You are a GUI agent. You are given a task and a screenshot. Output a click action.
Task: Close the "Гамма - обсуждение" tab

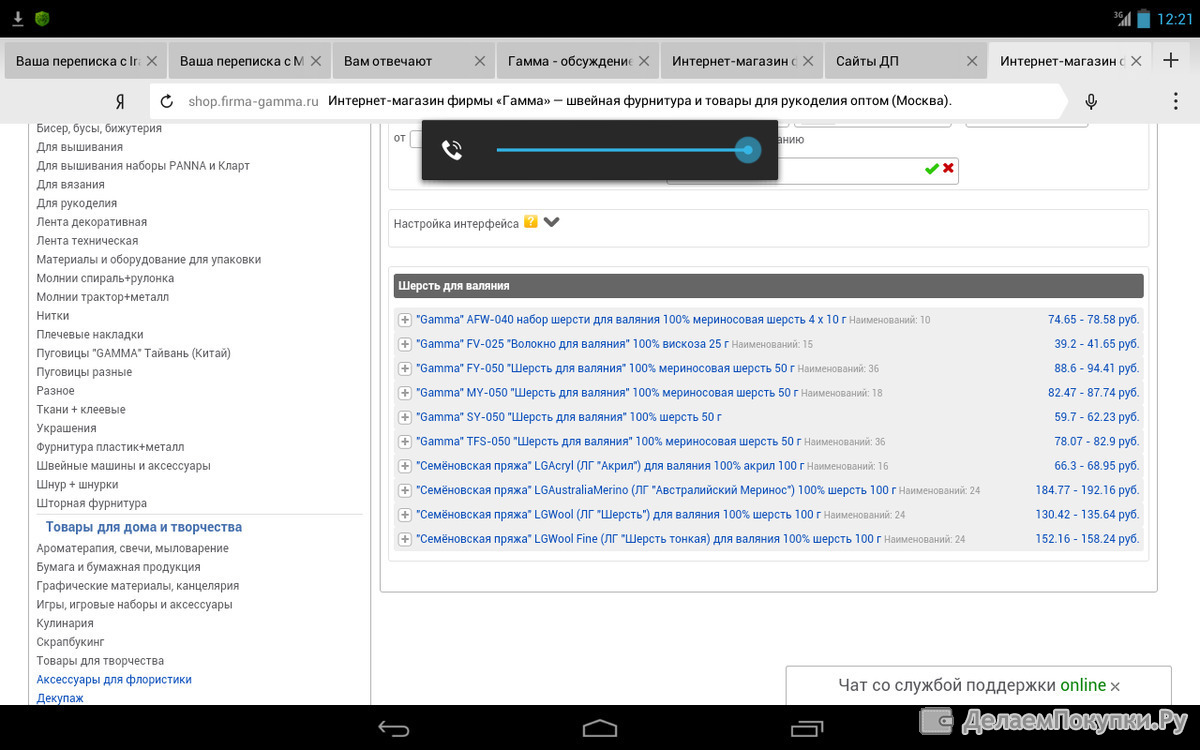(x=643, y=61)
